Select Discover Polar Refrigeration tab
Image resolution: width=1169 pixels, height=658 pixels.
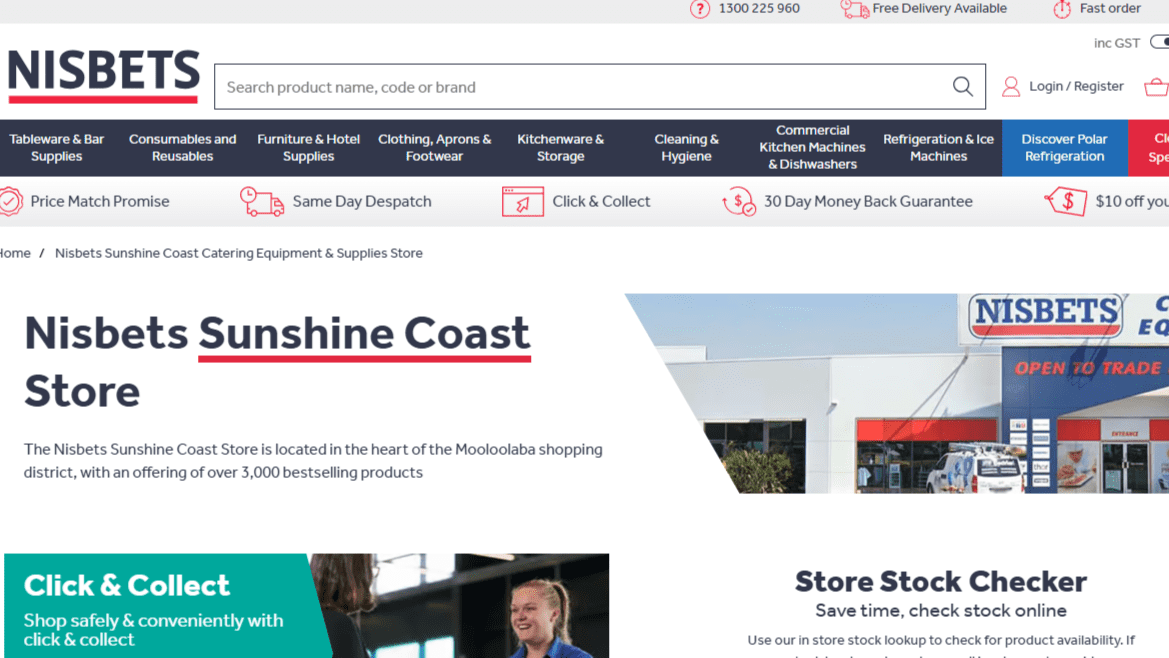(x=1065, y=148)
